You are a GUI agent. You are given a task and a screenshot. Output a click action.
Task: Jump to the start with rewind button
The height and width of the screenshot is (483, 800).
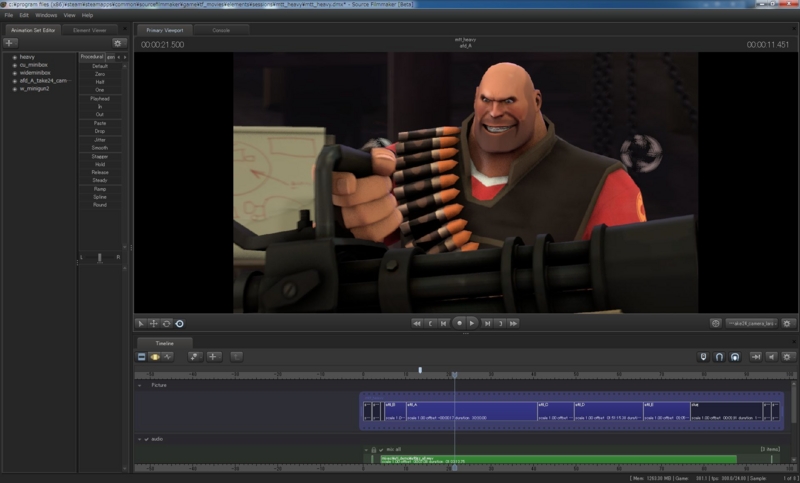tap(417, 323)
